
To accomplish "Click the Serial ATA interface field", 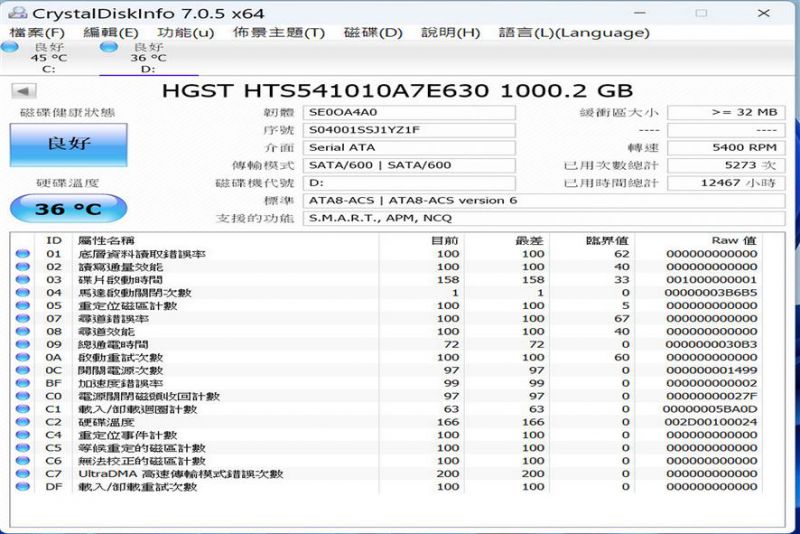I will pos(409,148).
